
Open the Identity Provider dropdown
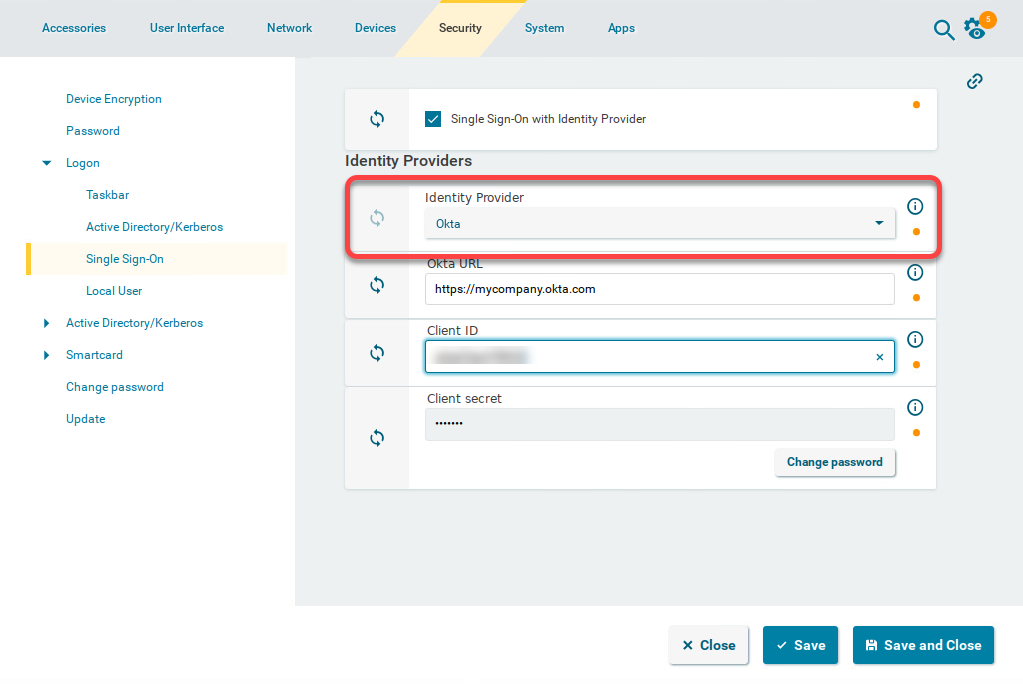[x=659, y=224]
